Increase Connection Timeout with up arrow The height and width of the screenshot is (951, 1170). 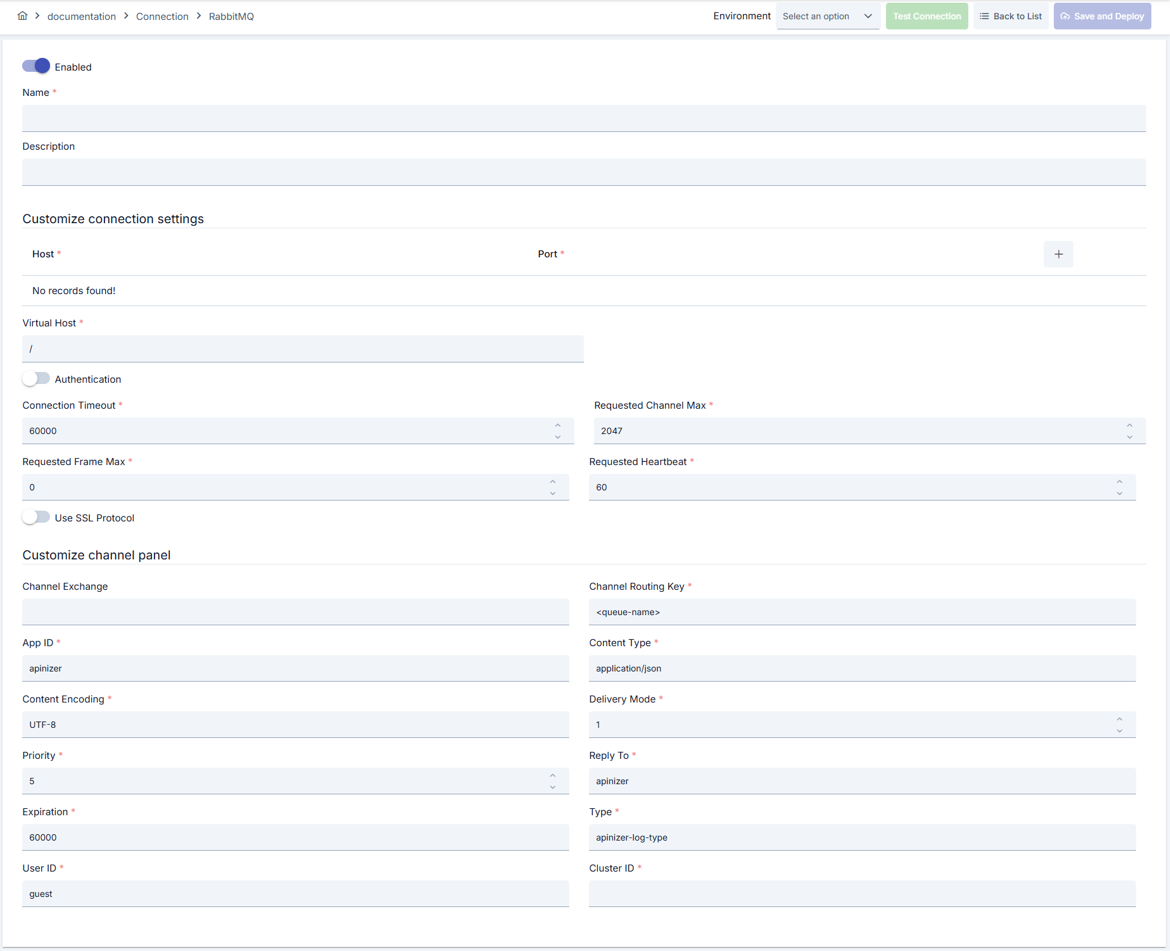pyautogui.click(x=557, y=426)
